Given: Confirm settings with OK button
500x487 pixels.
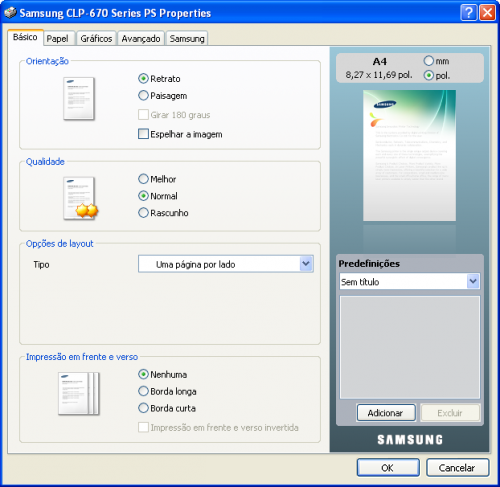Looking at the screenshot, I should (388, 467).
